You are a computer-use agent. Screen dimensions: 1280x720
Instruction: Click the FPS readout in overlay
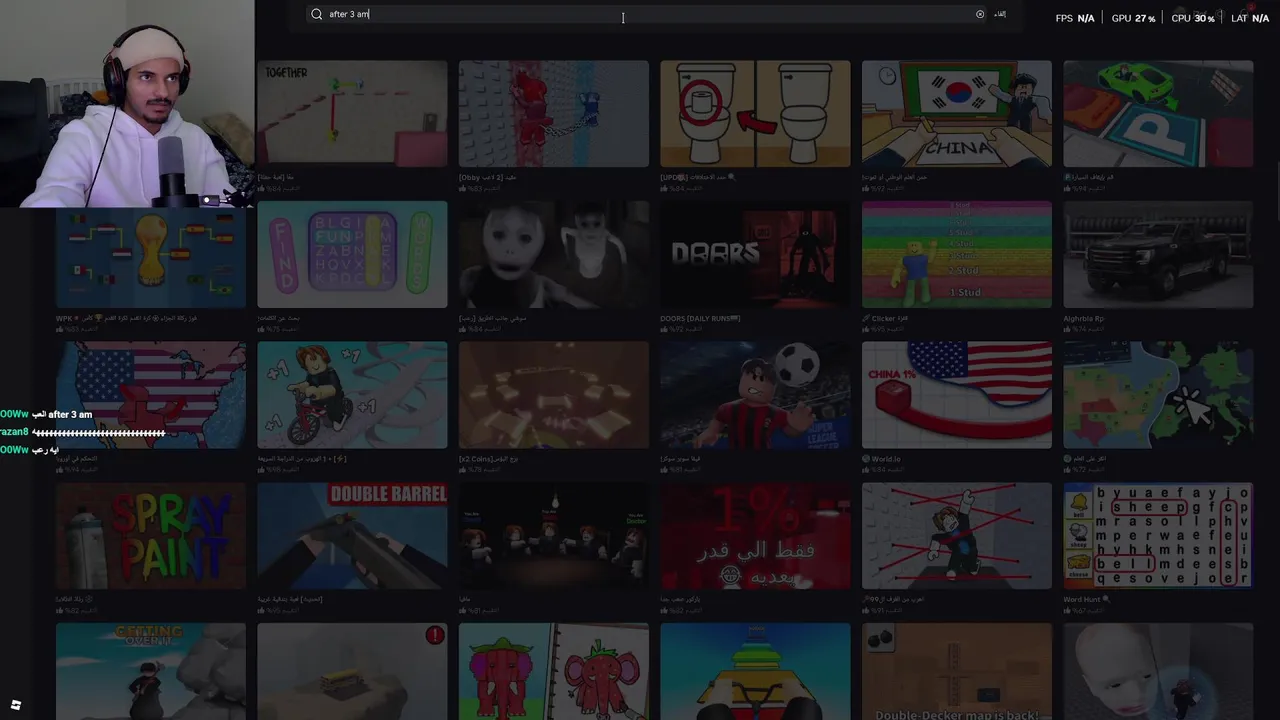[x=1075, y=18]
